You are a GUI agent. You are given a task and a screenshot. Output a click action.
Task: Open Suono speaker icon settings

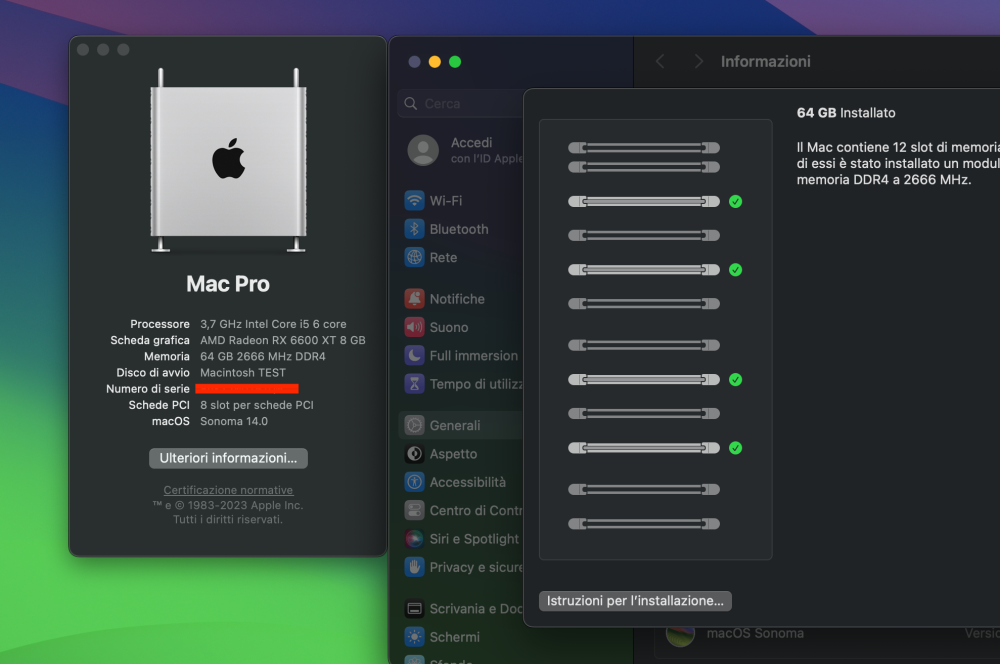pos(415,327)
